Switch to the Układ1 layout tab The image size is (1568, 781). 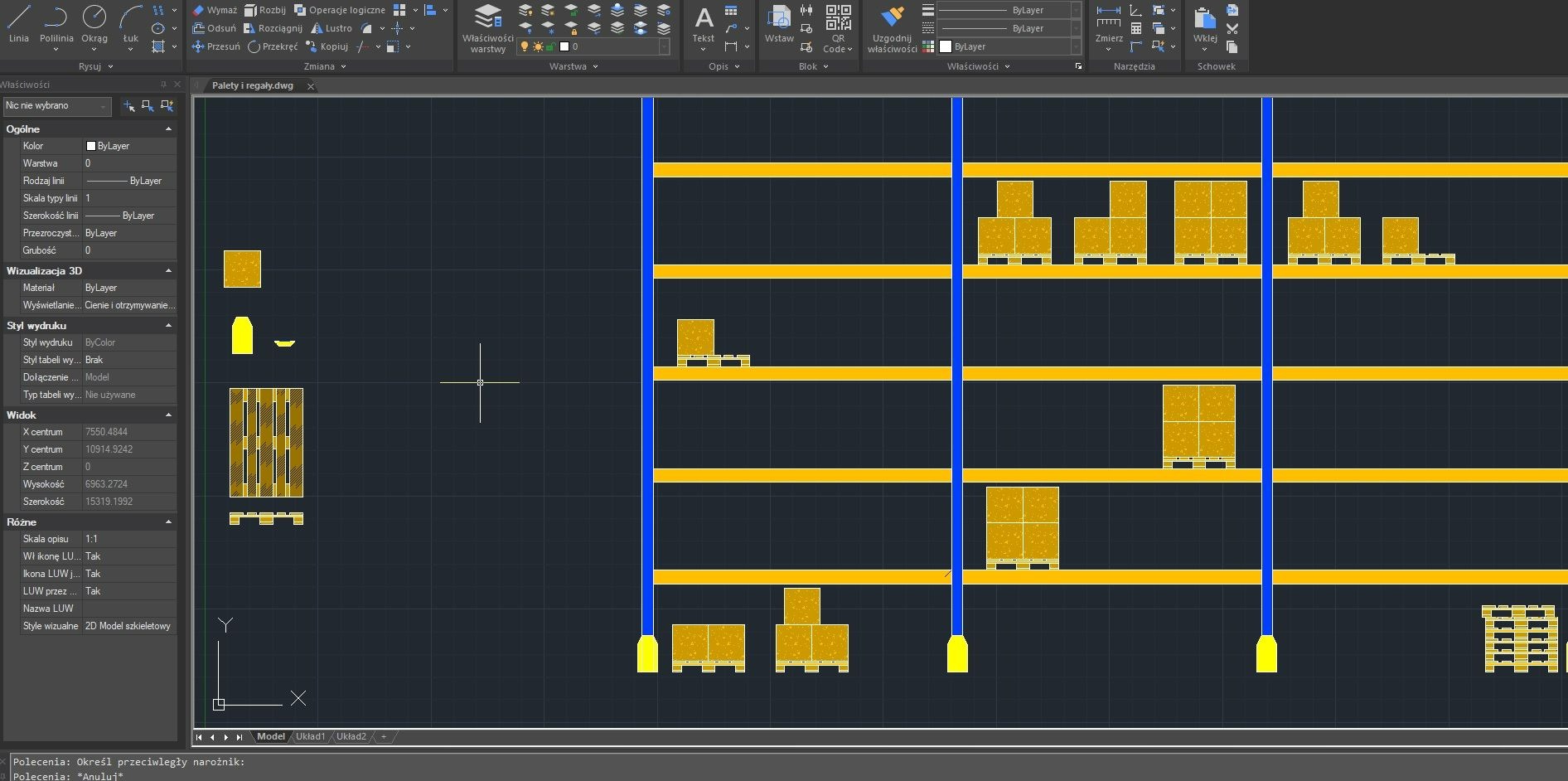(311, 736)
